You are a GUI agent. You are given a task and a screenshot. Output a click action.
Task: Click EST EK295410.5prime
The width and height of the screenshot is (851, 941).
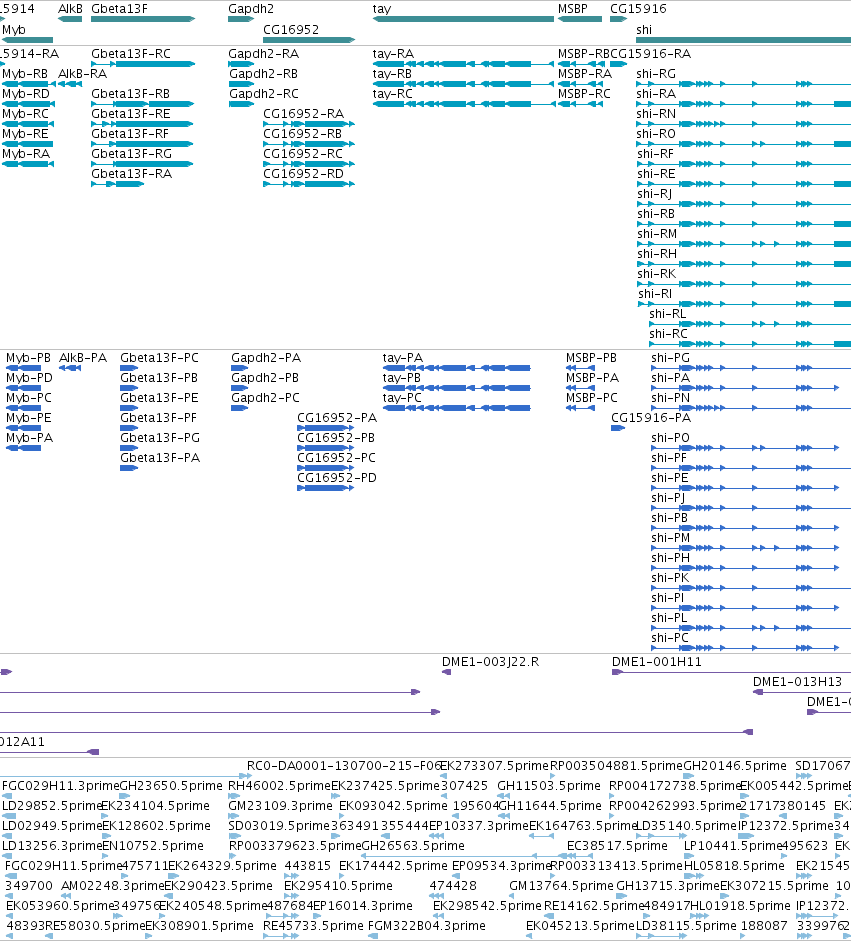(338, 886)
